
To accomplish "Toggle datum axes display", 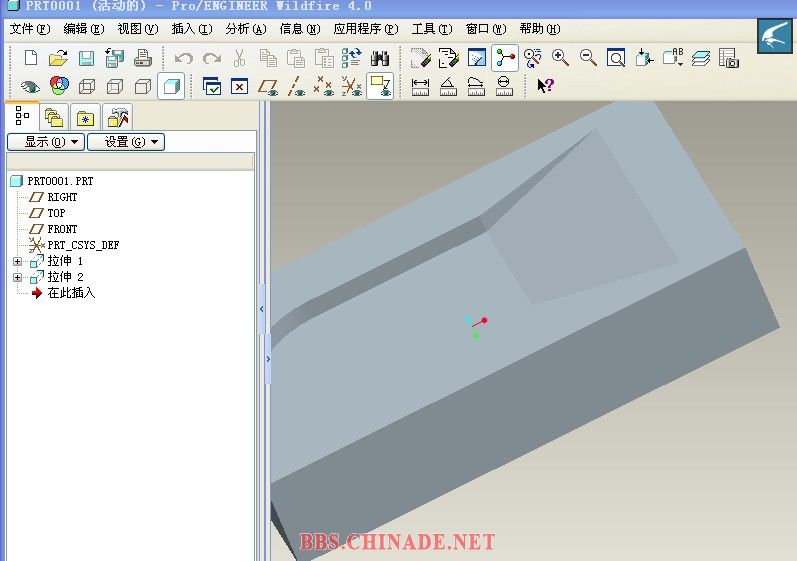I will pos(296,86).
